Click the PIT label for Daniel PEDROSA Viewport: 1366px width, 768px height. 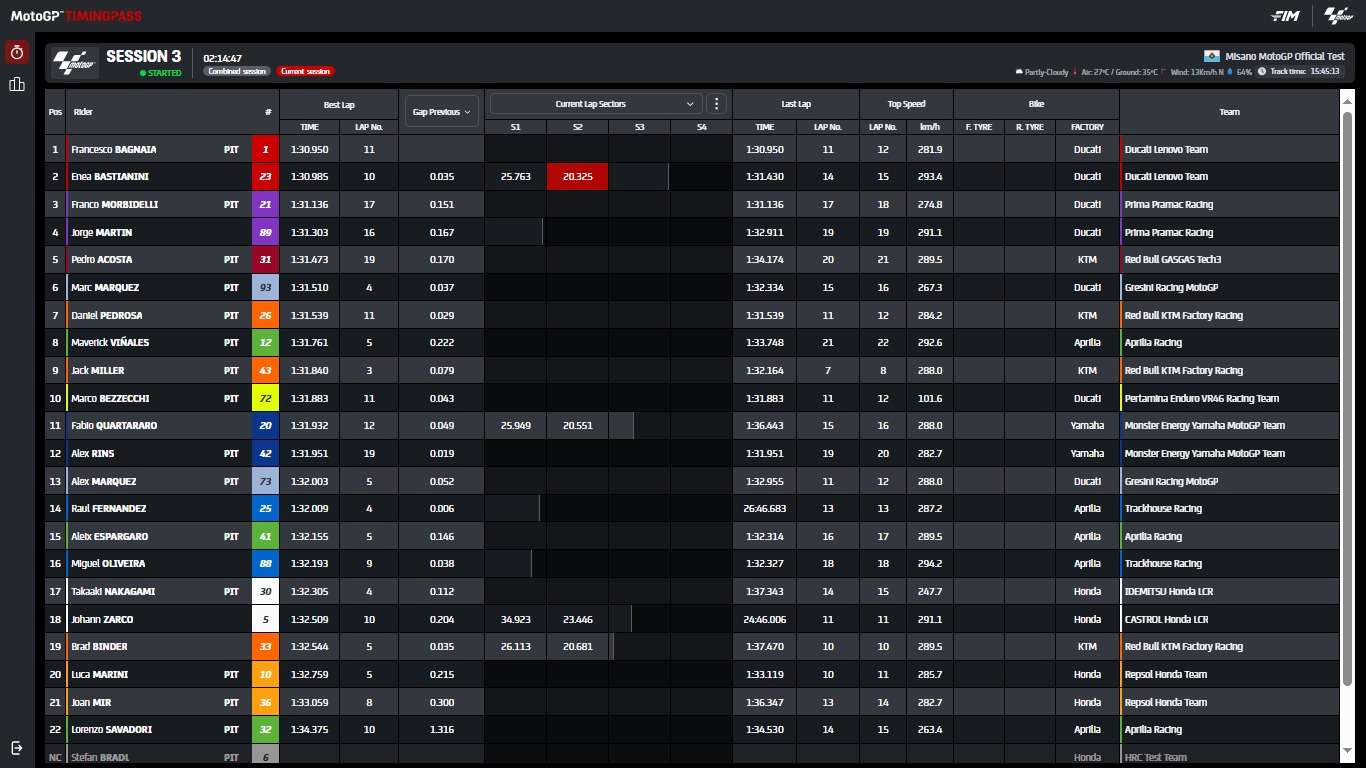231,315
